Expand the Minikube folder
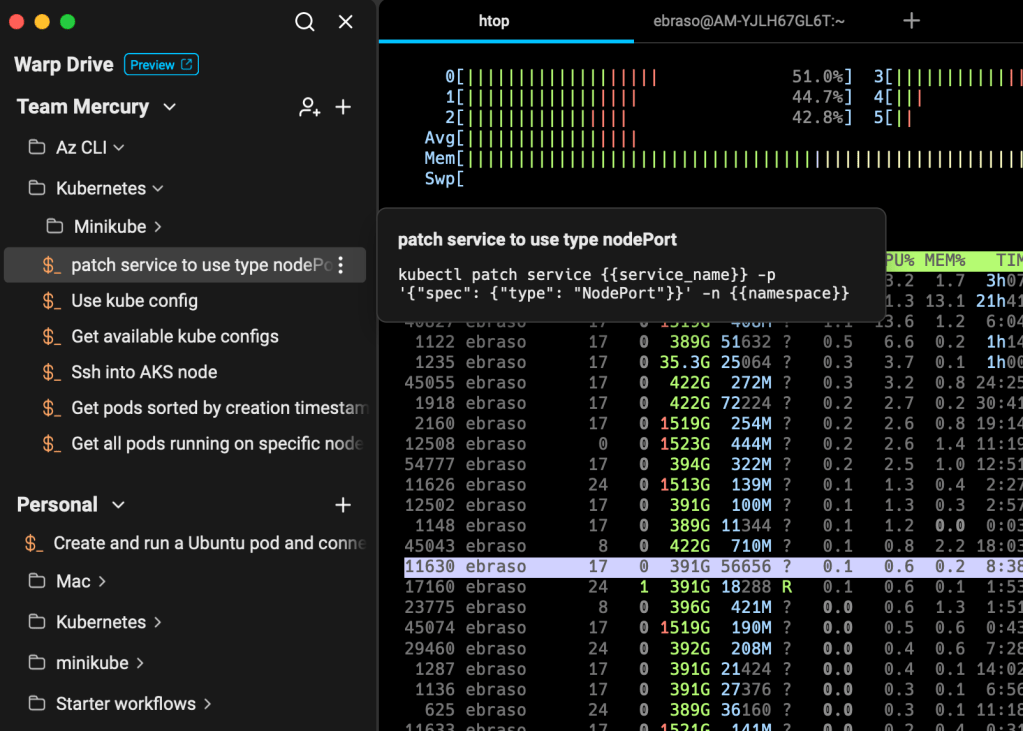Viewport: 1023px width, 731px height. coord(158,227)
